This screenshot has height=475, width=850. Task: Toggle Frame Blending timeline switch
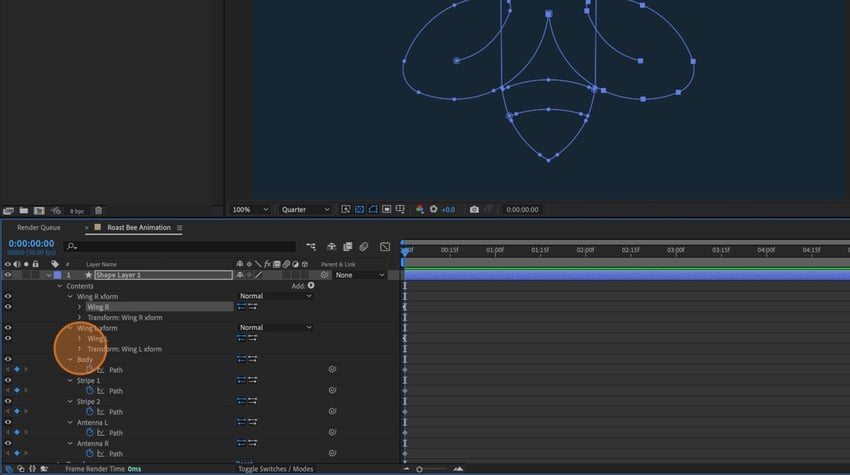coord(347,247)
